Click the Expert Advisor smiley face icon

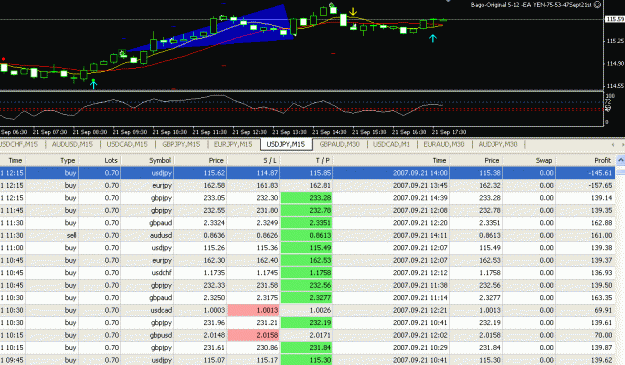click(597, 5)
